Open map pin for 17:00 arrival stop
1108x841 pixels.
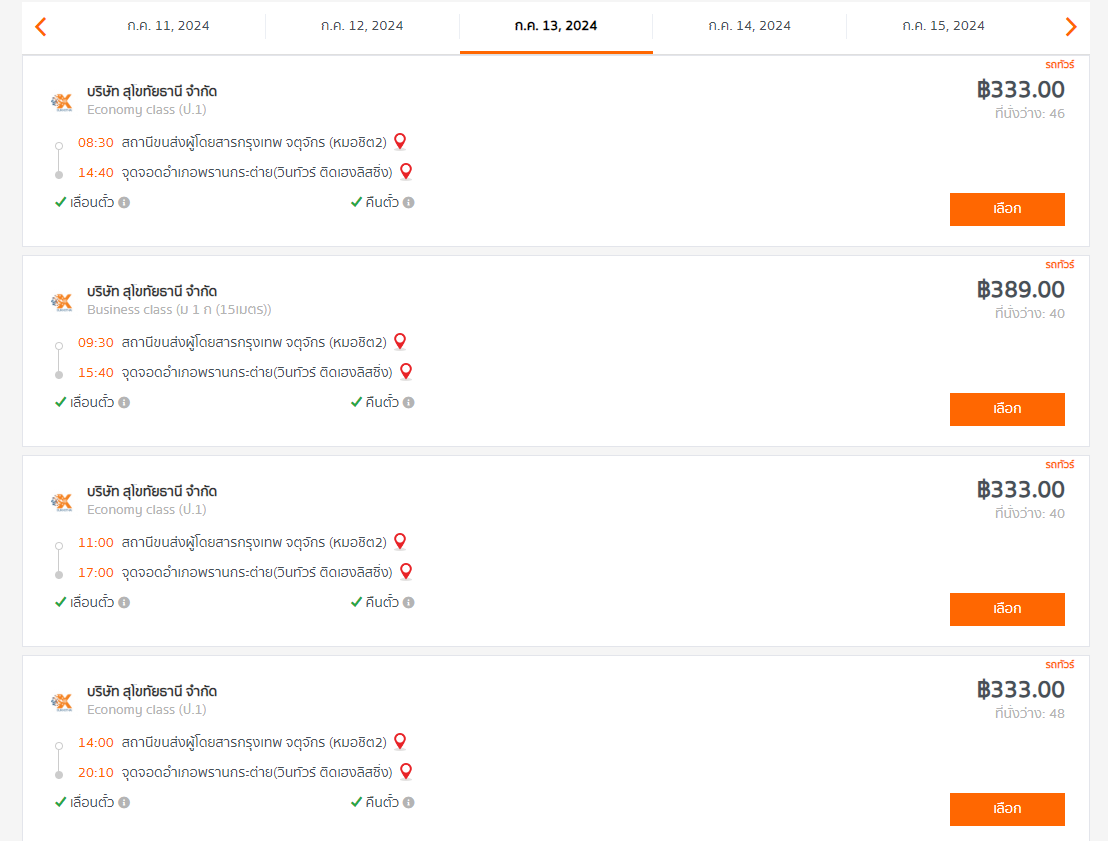click(x=406, y=572)
